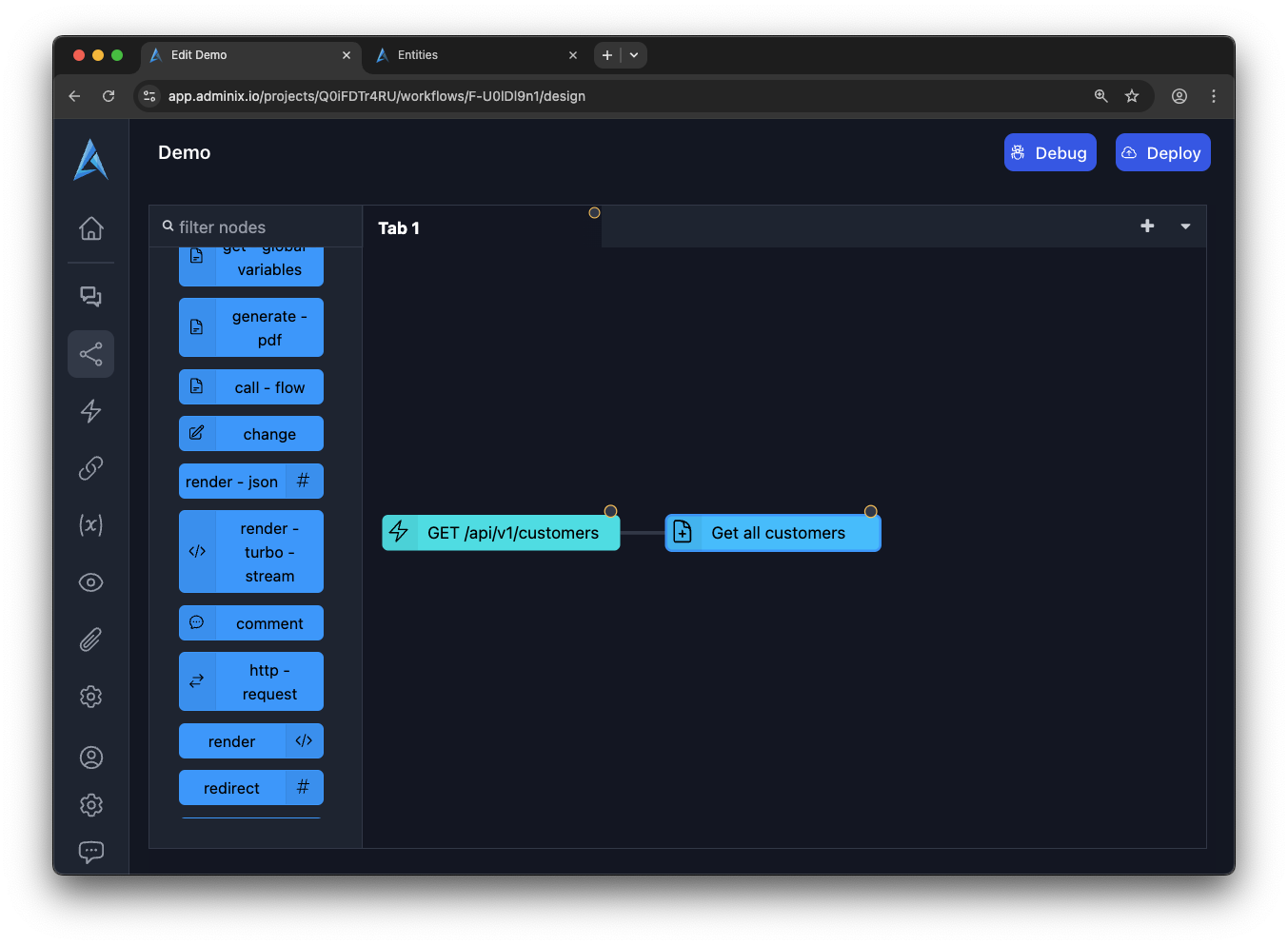Open the browser tab list chevron

[x=634, y=55]
